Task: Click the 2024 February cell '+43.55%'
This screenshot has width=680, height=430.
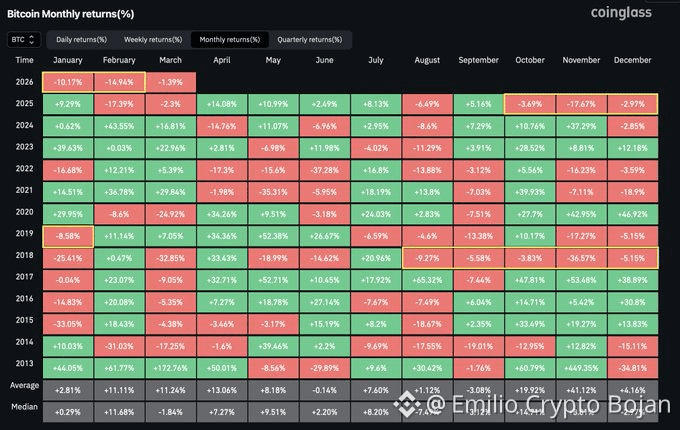Action: (119, 126)
